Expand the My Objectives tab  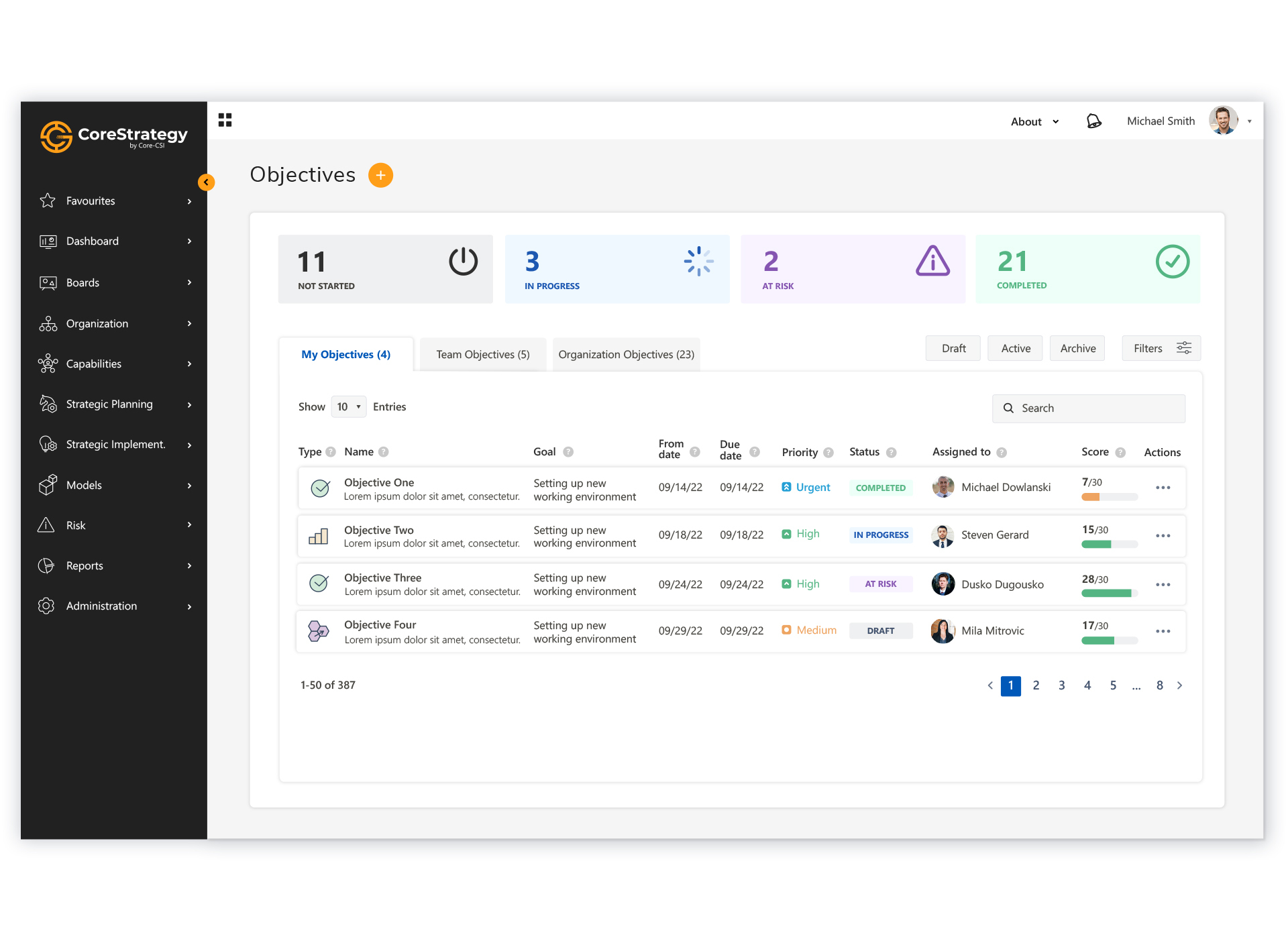345,354
